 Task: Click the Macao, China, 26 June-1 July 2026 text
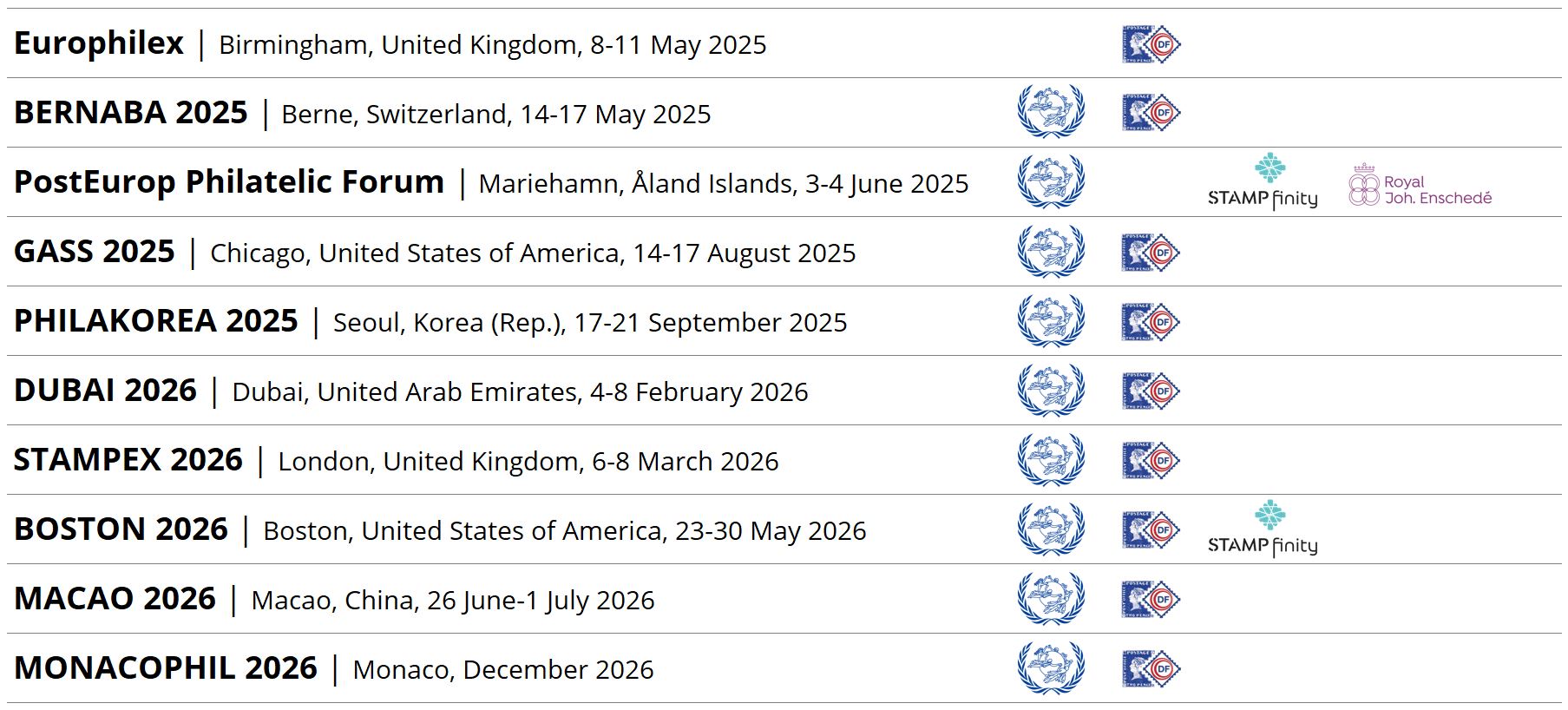(453, 601)
